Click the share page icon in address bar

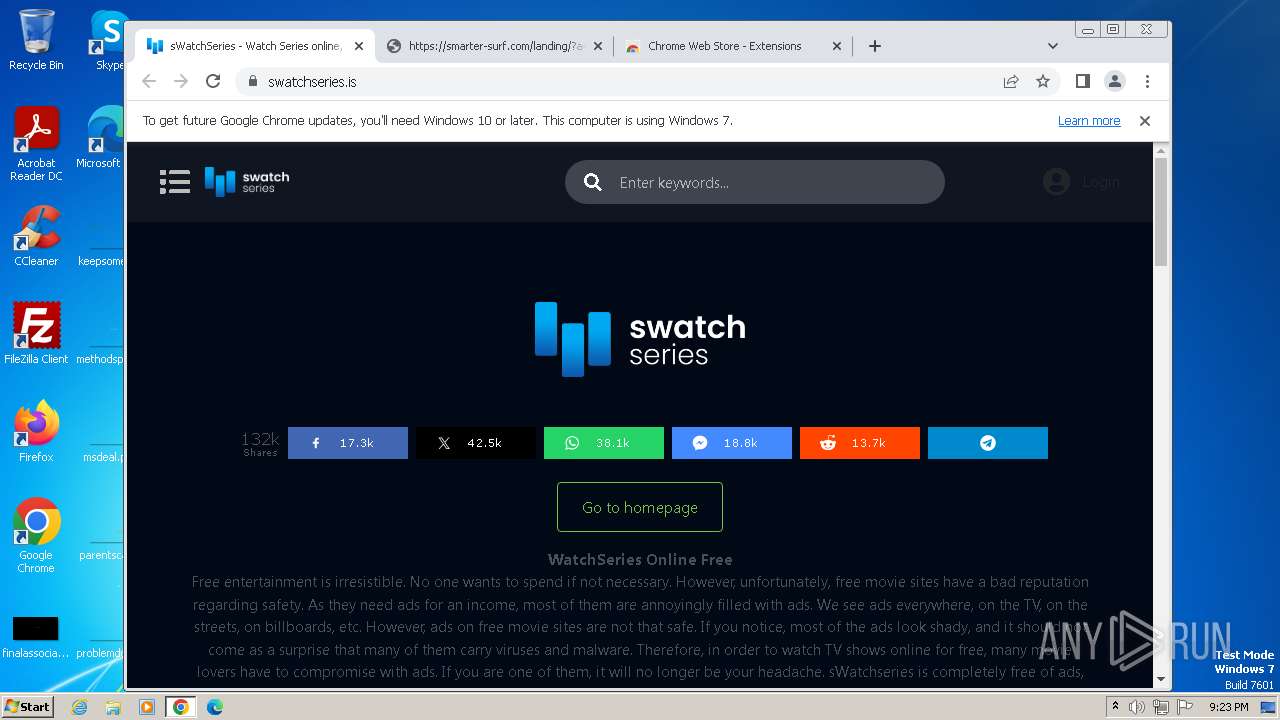pos(1011,82)
